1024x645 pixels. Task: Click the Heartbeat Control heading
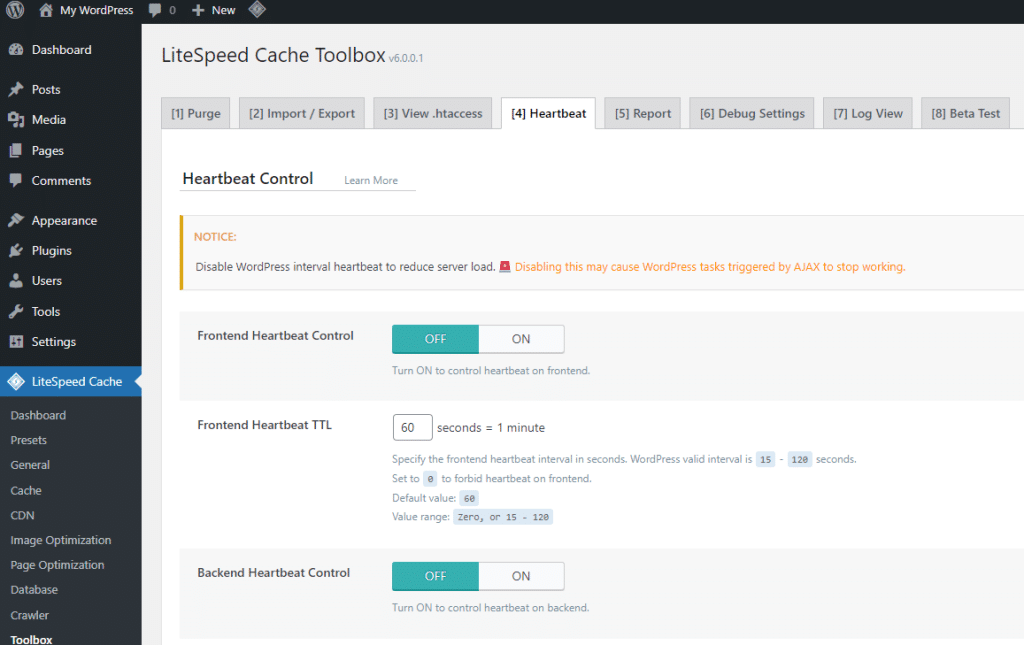coord(248,178)
